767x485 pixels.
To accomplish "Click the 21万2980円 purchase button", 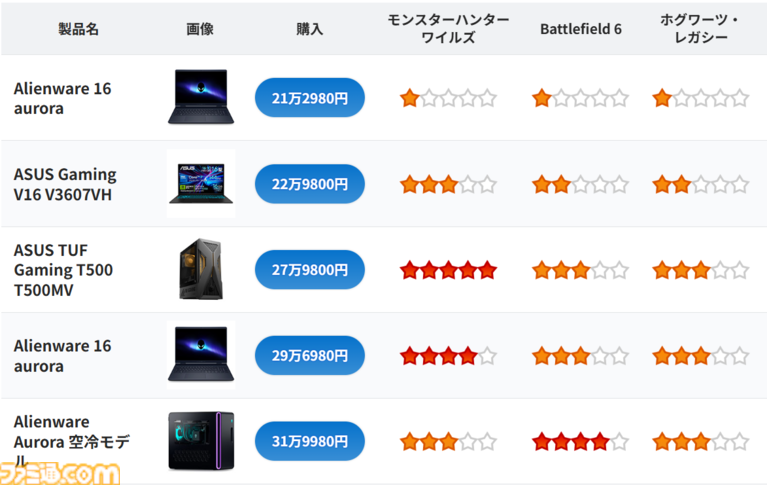I will click(309, 98).
